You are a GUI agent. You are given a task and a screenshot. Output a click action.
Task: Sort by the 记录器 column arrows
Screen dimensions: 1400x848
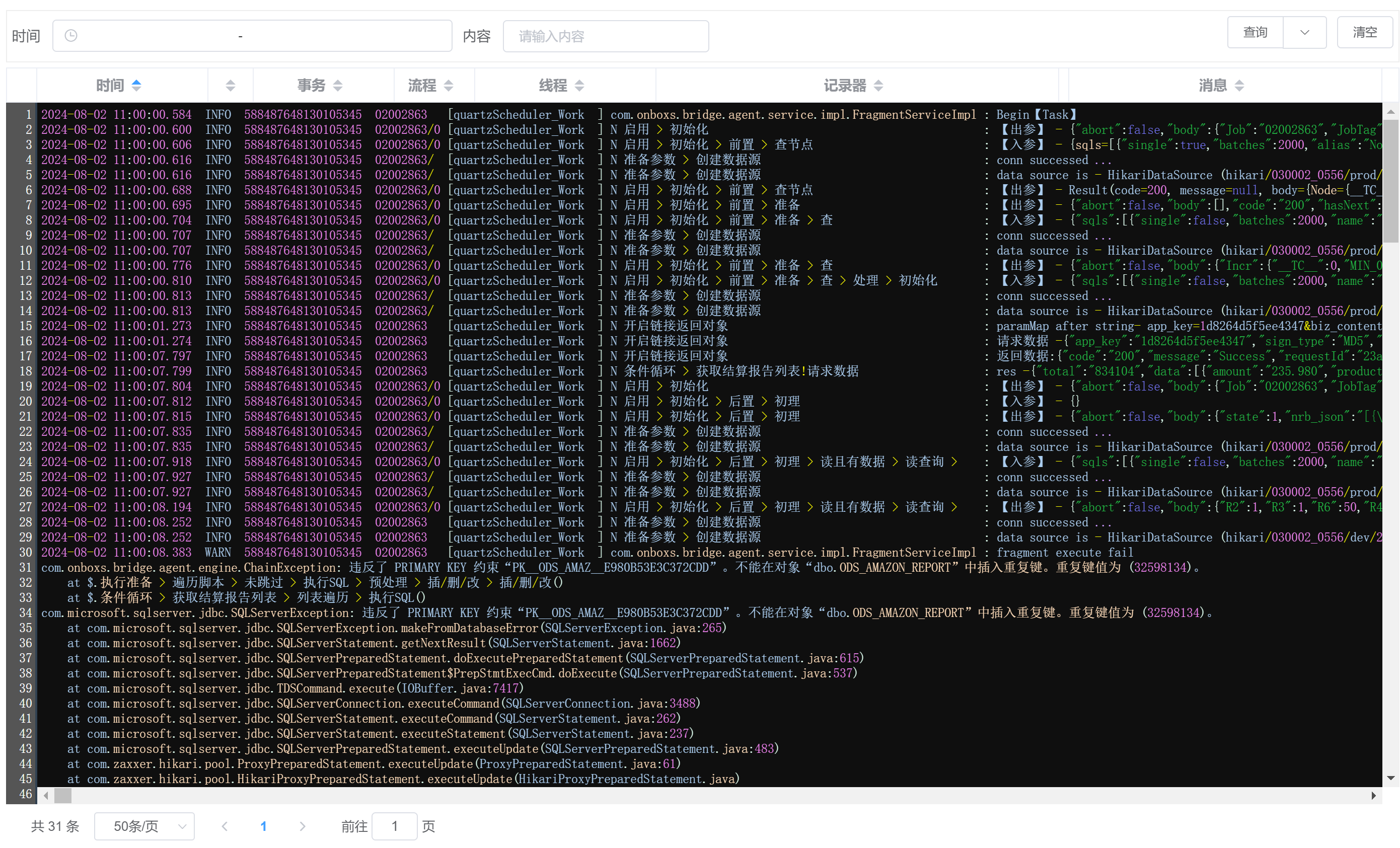pos(878,86)
